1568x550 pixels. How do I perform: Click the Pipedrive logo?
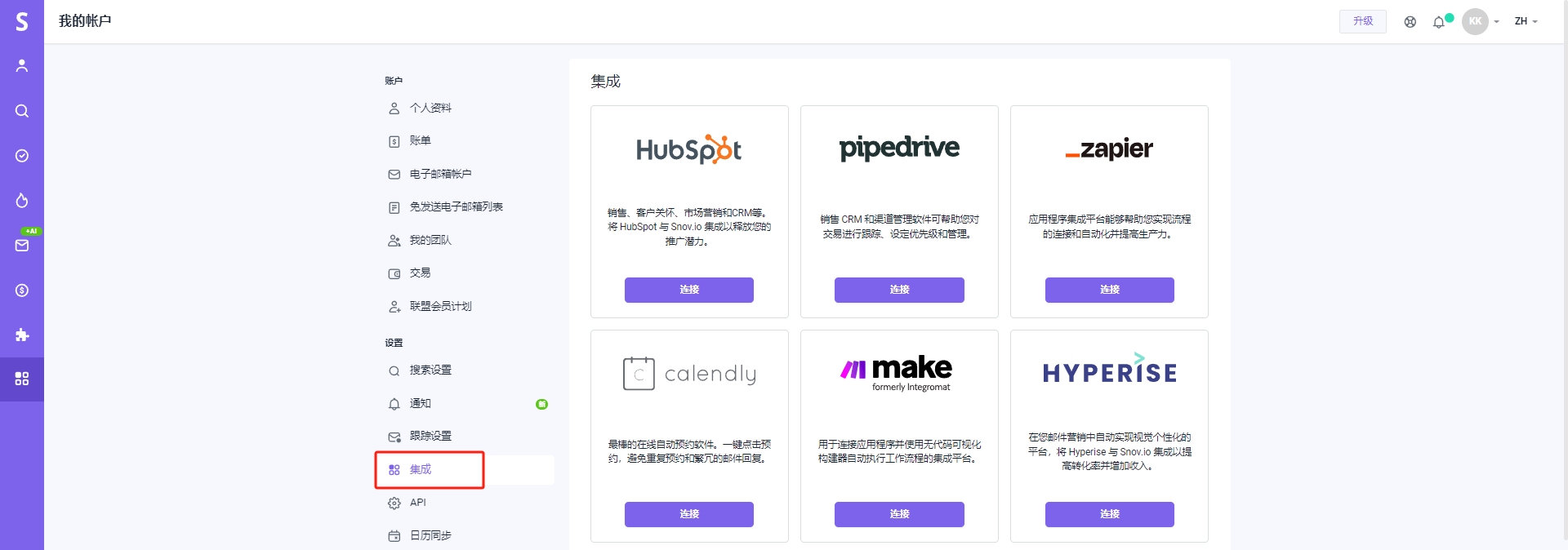pos(899,149)
